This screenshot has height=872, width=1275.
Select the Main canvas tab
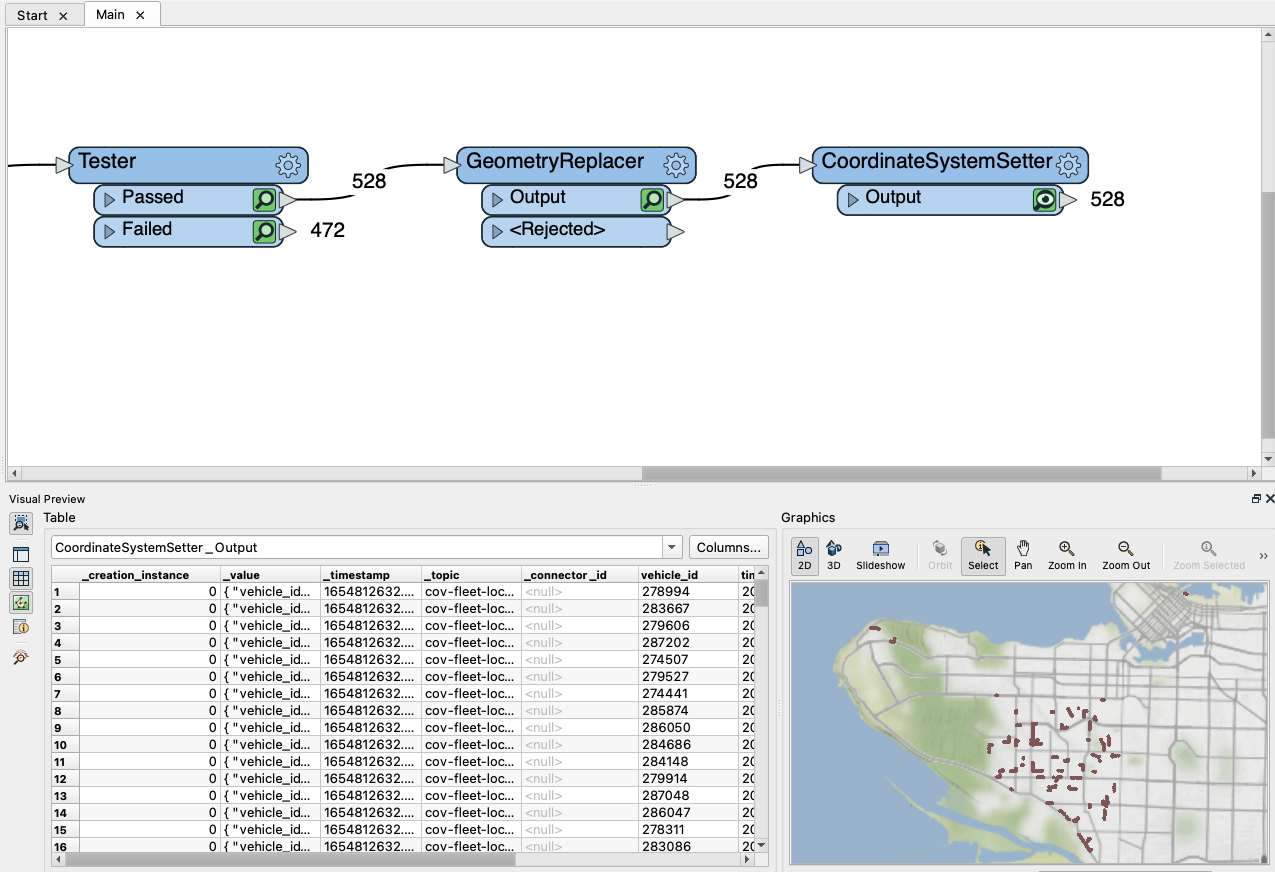pos(110,14)
